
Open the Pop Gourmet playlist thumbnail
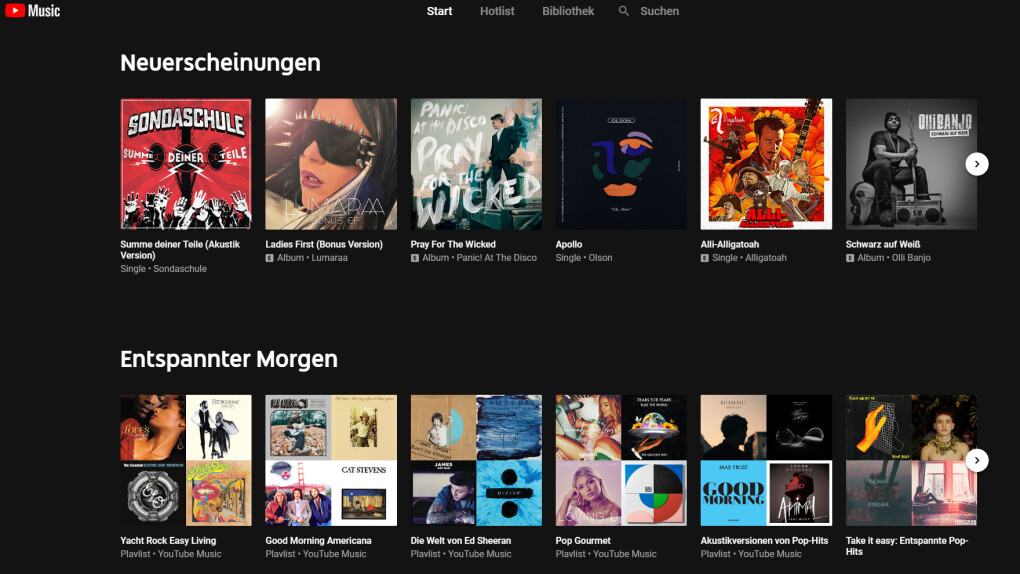coord(621,460)
